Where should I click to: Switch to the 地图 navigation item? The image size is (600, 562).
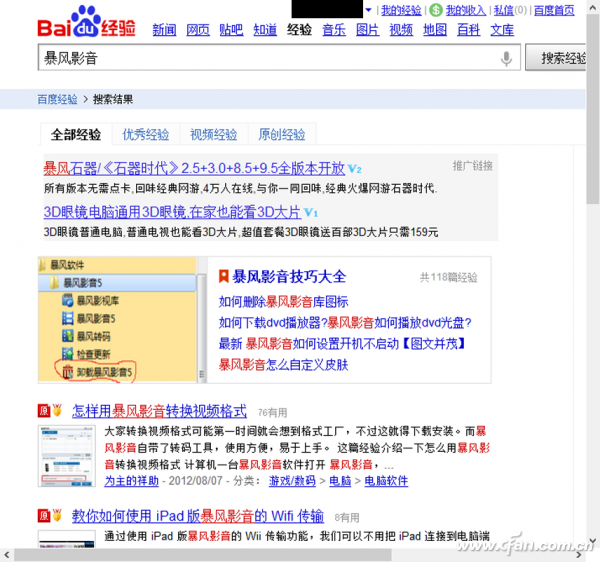435,30
